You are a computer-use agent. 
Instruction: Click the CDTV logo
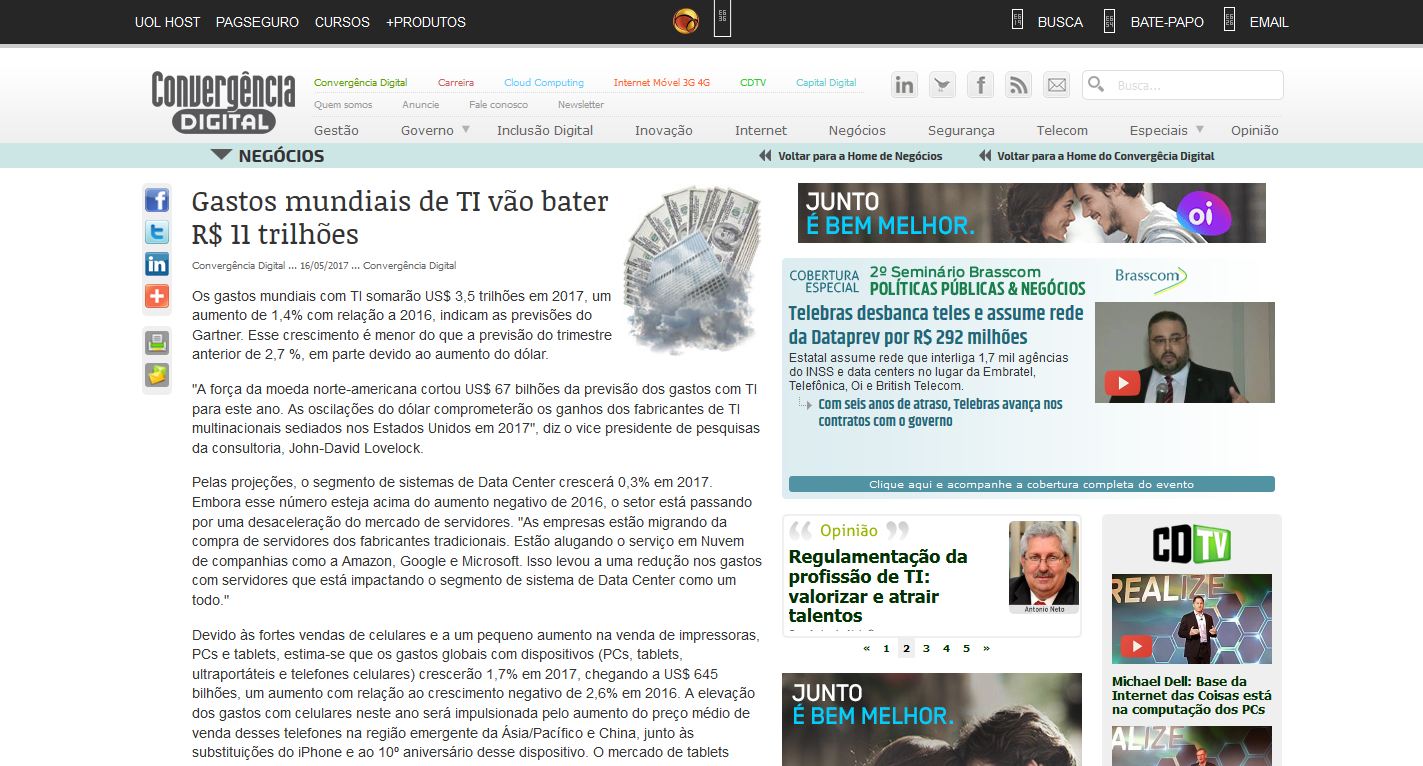coord(1191,543)
